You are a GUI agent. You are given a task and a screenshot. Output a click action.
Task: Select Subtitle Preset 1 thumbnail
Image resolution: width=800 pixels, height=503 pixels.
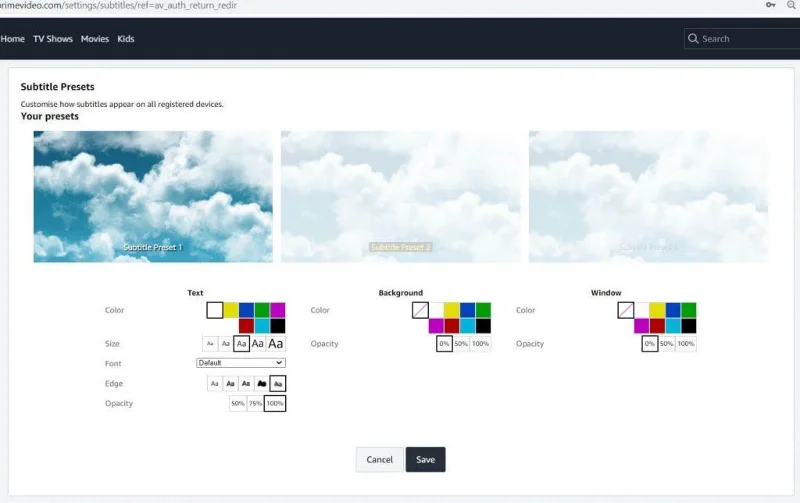coord(153,197)
